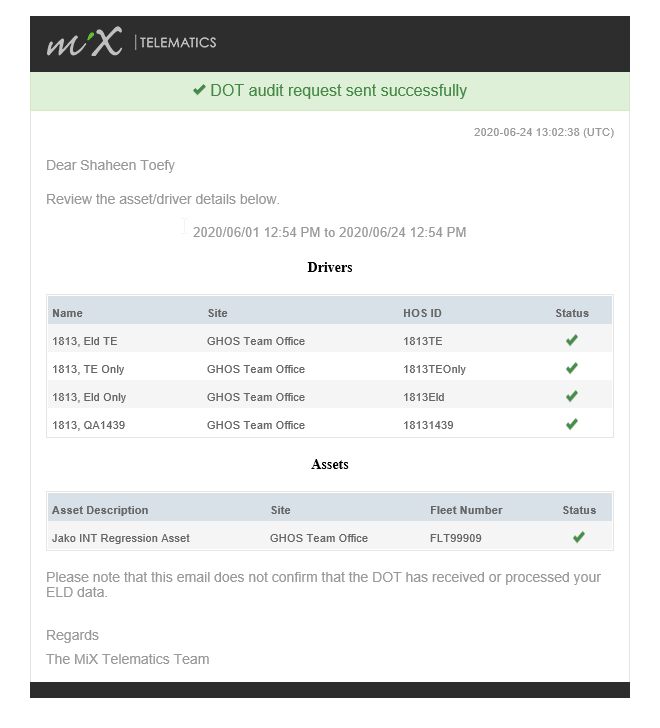Click the Drivers section heading

(330, 267)
